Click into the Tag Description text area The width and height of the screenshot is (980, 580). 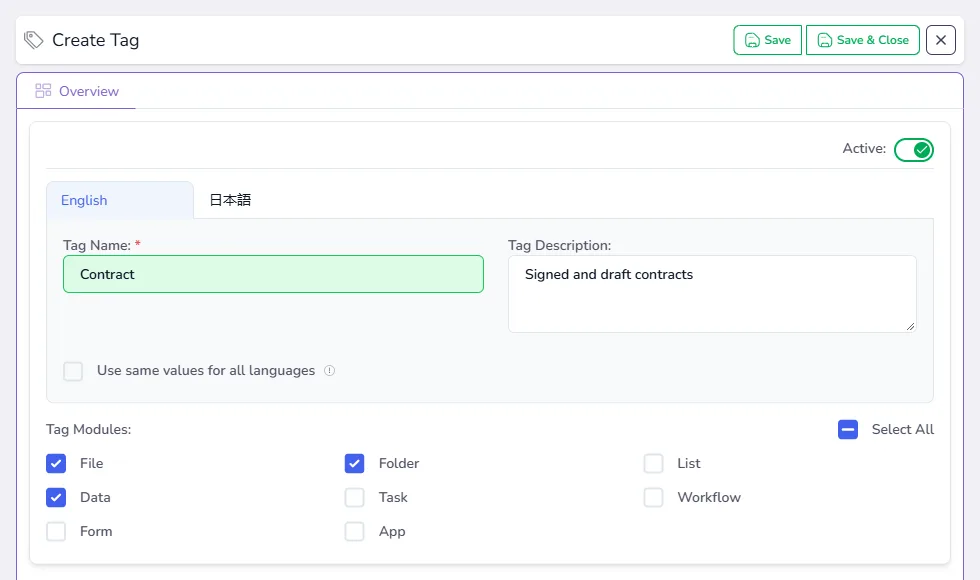click(x=712, y=294)
